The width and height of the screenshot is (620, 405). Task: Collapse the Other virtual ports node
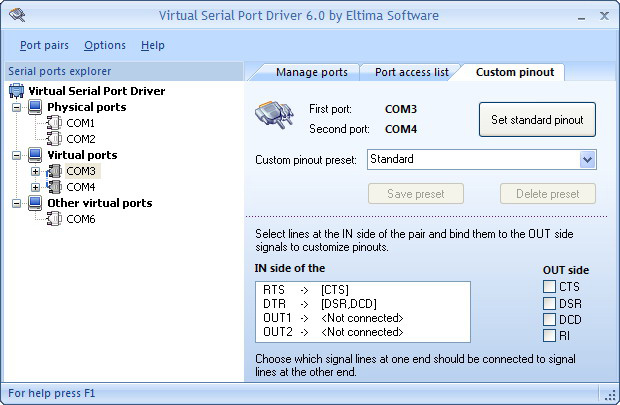[17, 203]
